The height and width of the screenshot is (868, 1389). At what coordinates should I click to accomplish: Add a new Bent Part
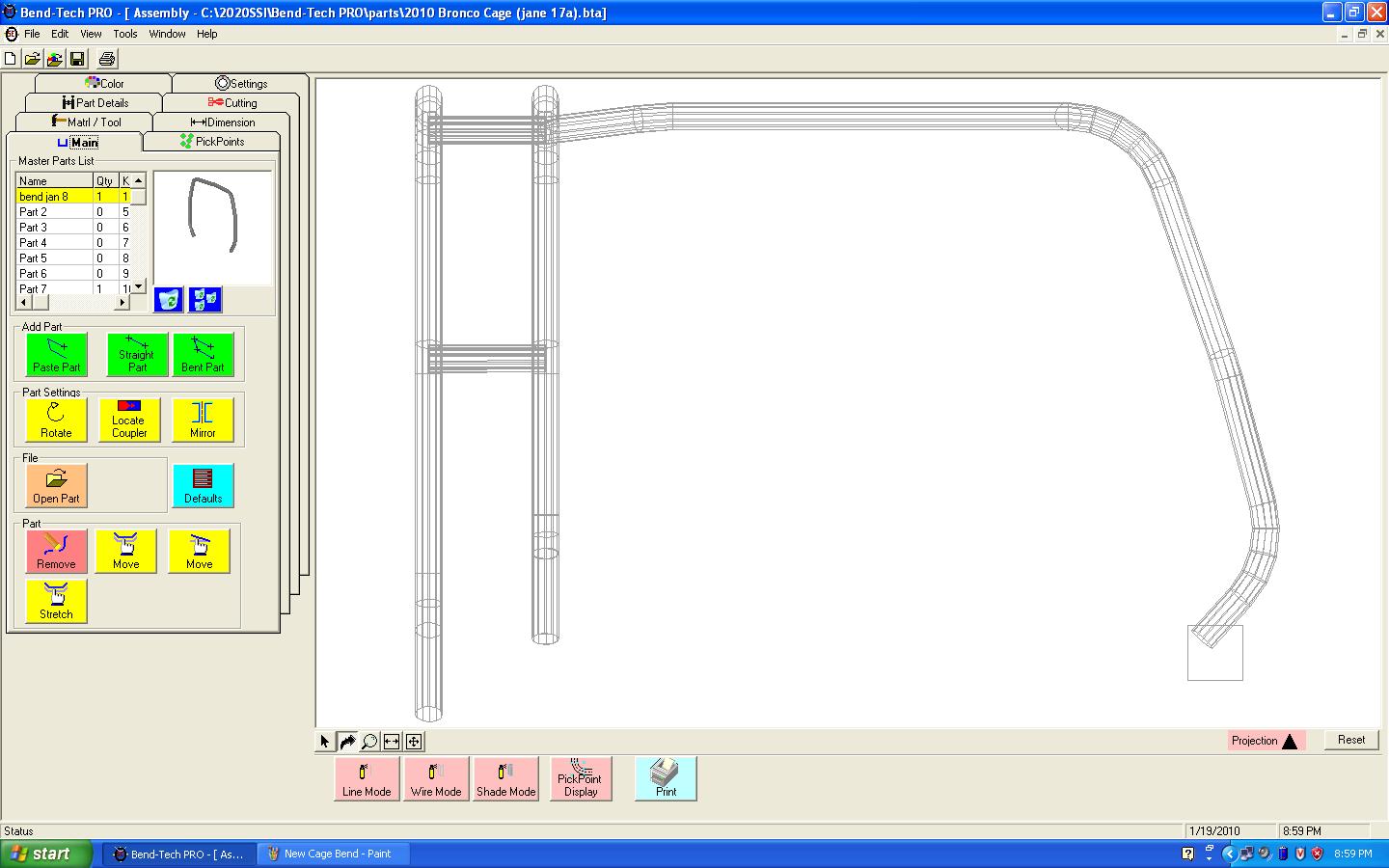pyautogui.click(x=203, y=354)
